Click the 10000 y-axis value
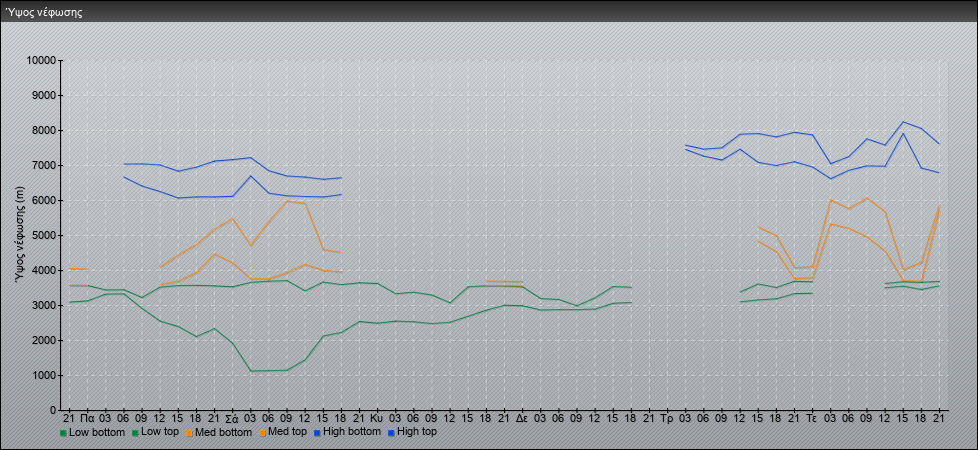The width and height of the screenshot is (978, 450). click(41, 61)
